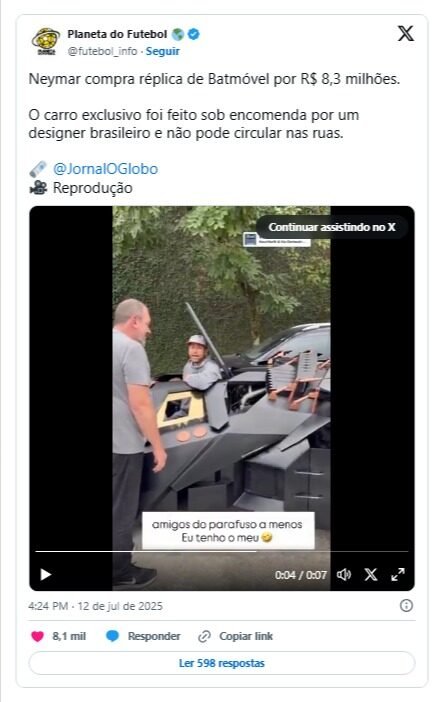Click the reply speech bubble icon

click(112, 636)
